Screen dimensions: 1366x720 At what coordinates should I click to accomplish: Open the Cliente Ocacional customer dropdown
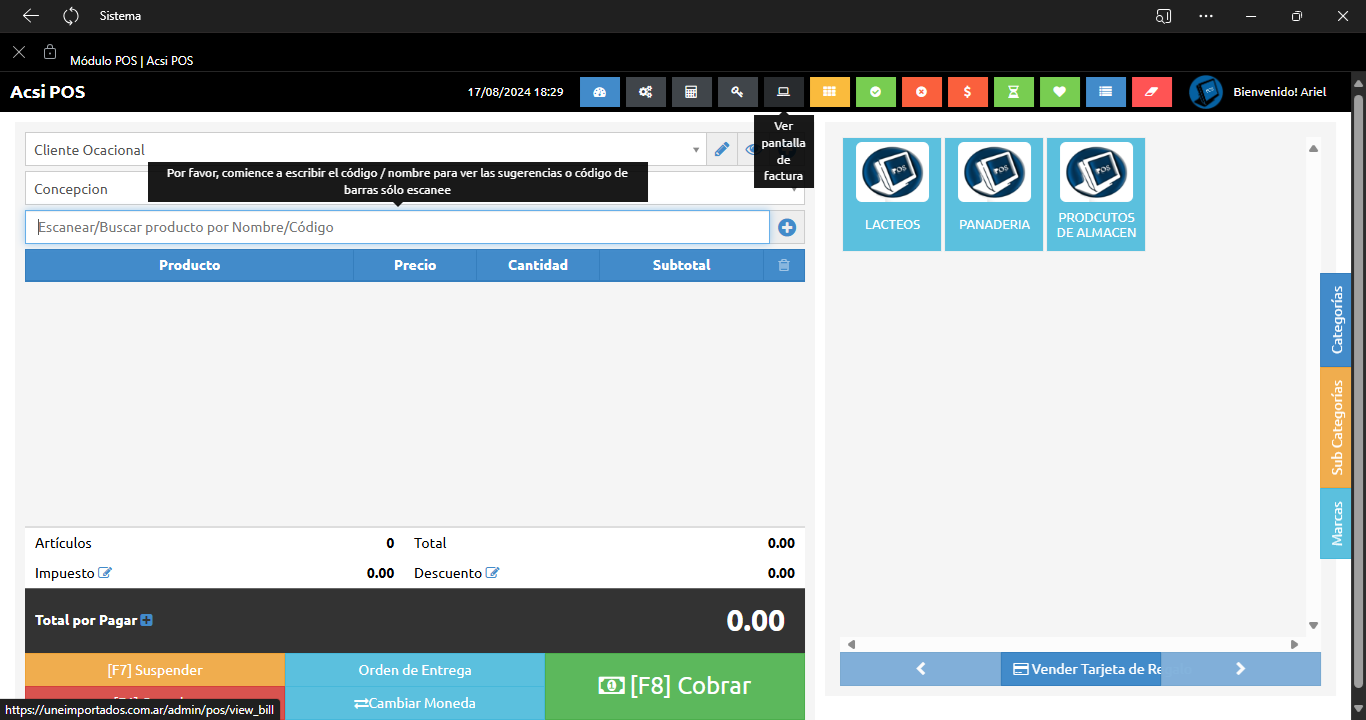point(365,150)
